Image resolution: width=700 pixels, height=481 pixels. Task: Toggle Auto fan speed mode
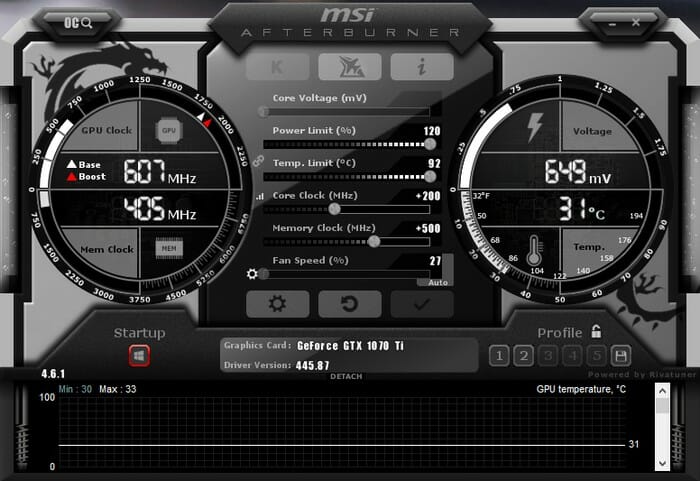click(x=438, y=283)
